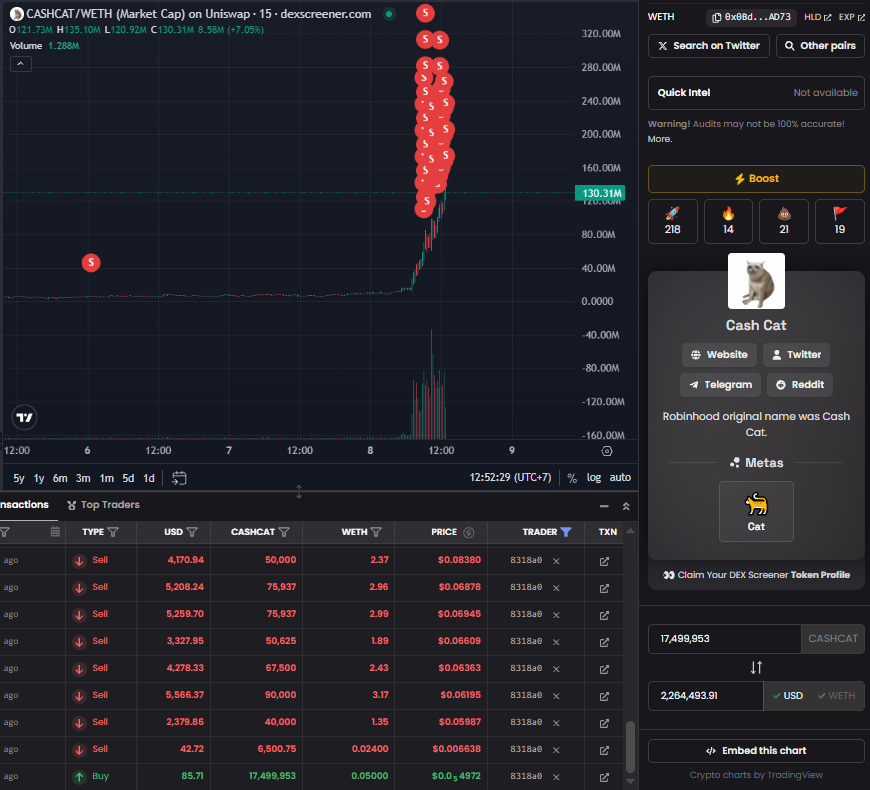The width and height of the screenshot is (870, 790).
Task: Set chart range to 3m
Action: click(83, 478)
